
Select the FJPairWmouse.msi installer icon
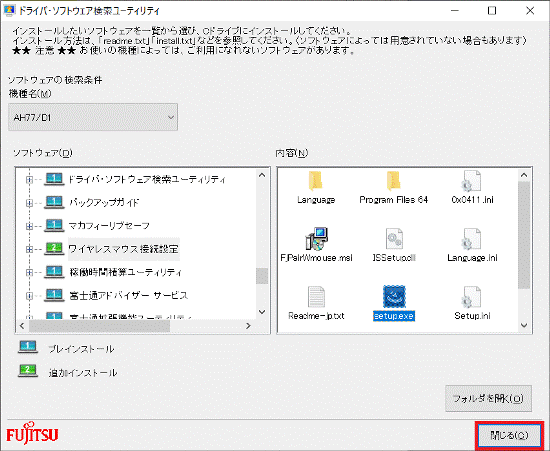point(316,239)
